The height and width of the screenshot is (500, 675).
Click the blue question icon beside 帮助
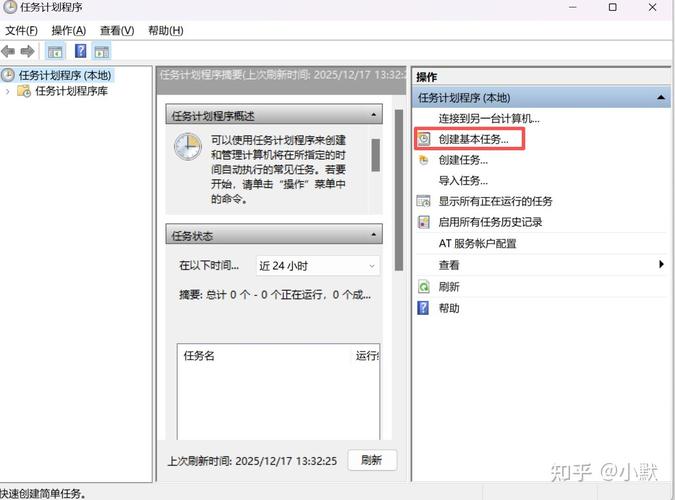(x=424, y=308)
